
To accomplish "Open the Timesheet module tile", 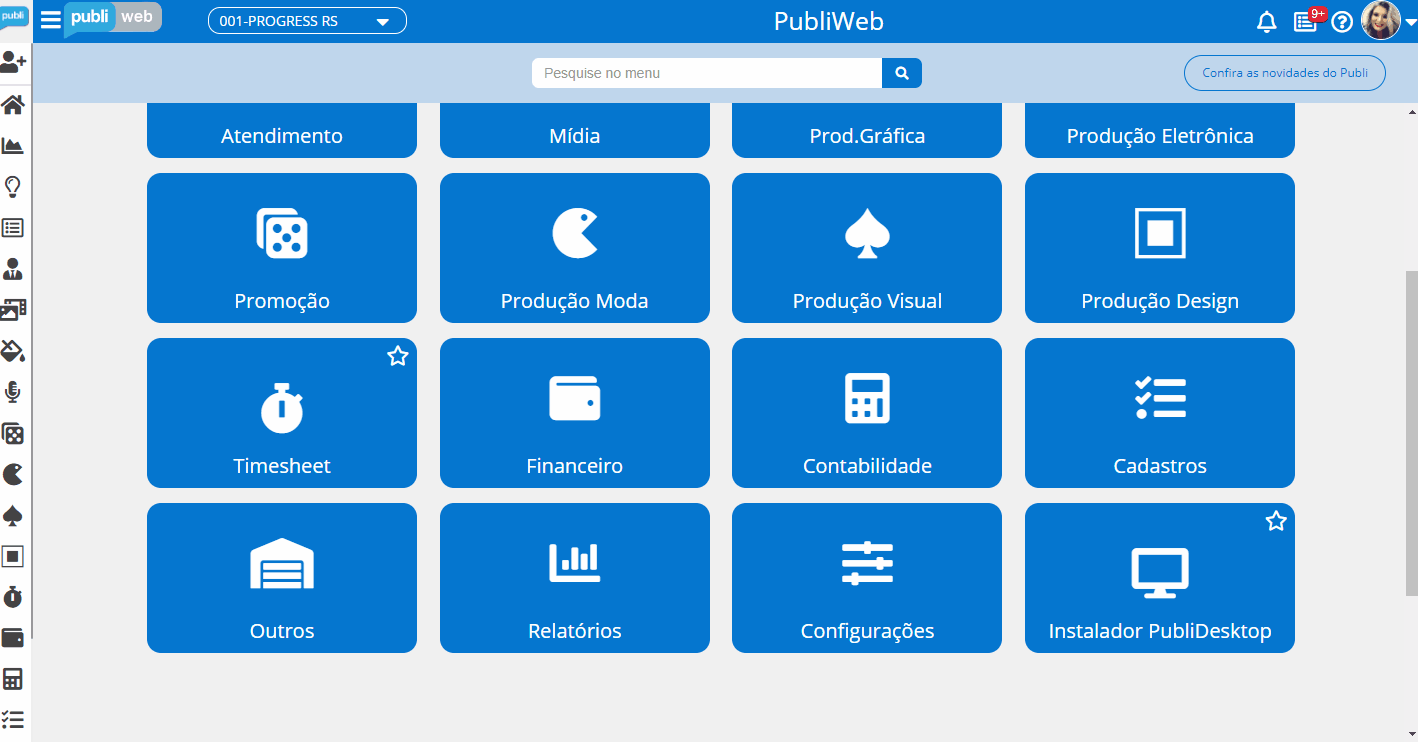I will pyautogui.click(x=282, y=413).
